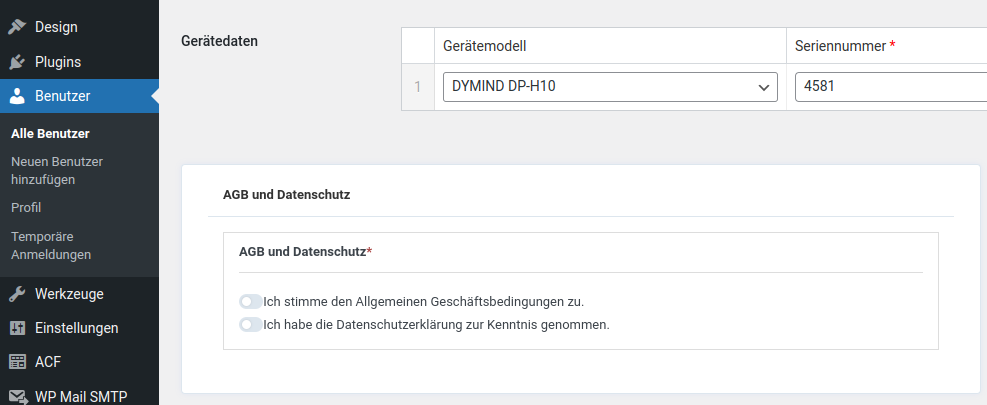The height and width of the screenshot is (405, 987).
Task: Click the ACF grid icon
Action: [x=17, y=362]
